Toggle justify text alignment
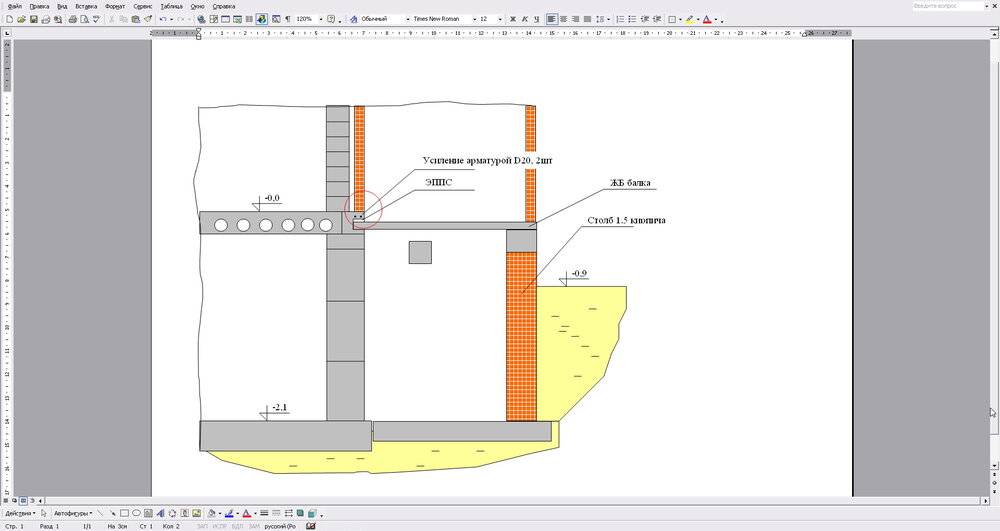 coord(586,19)
